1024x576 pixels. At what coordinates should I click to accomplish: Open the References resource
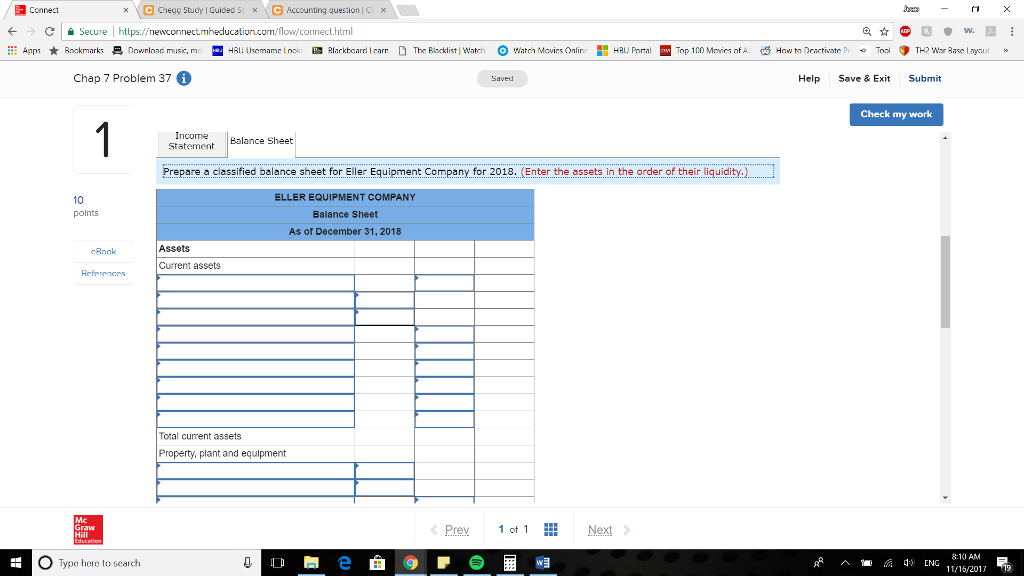[103, 274]
